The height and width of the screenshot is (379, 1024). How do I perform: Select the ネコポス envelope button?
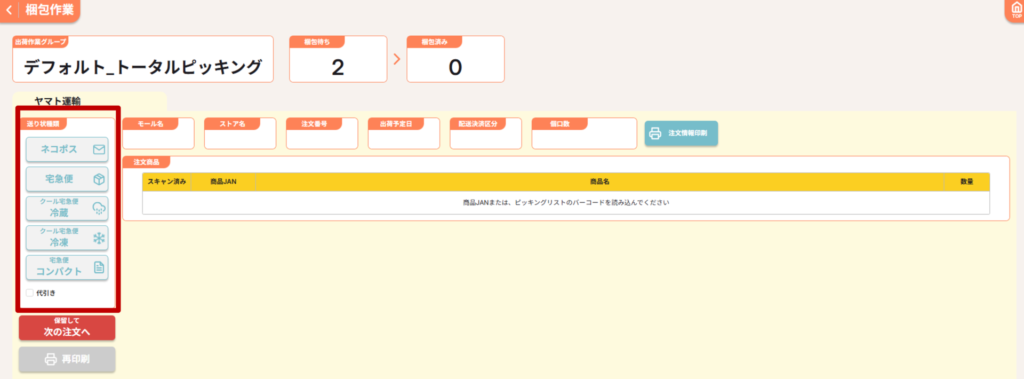(x=67, y=150)
